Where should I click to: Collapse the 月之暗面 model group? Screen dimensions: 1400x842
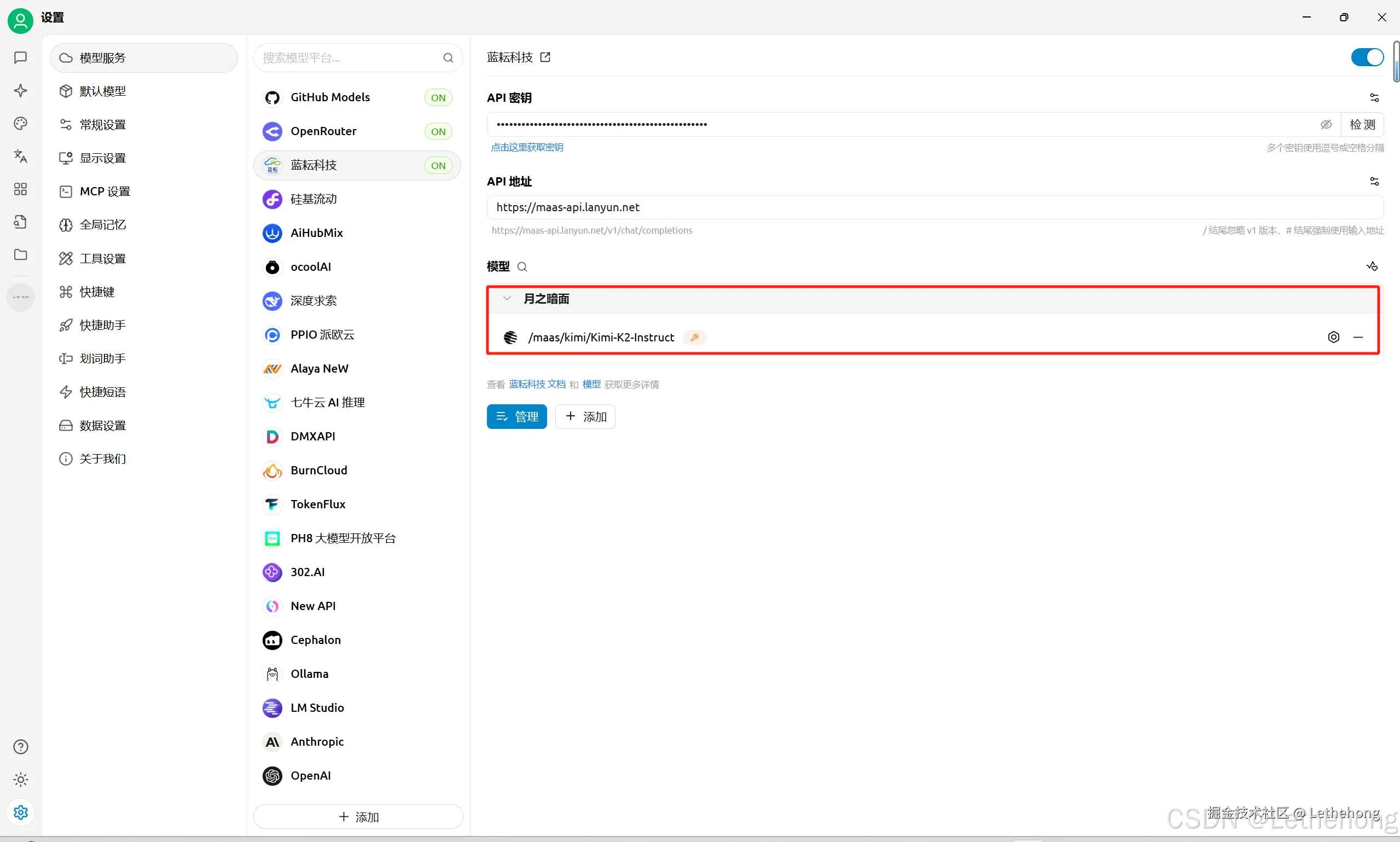pos(507,298)
